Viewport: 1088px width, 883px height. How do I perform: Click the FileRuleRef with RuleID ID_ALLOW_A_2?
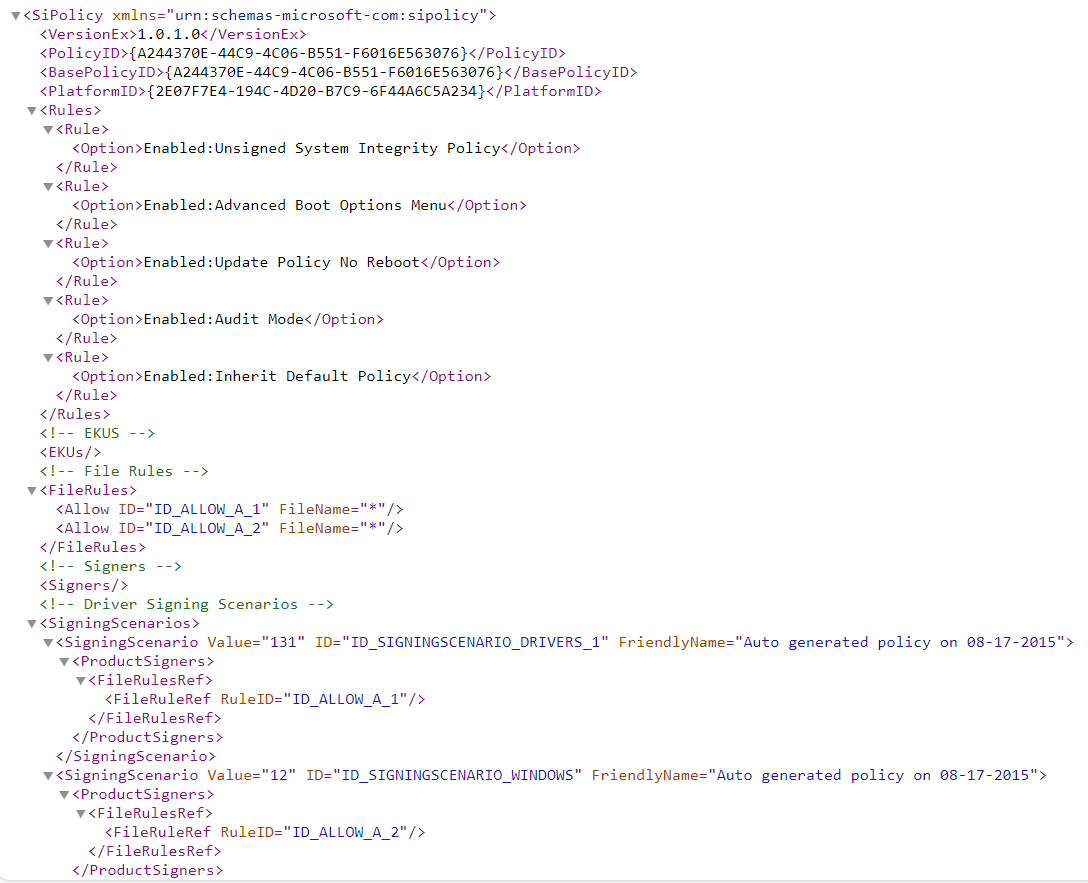[x=265, y=832]
